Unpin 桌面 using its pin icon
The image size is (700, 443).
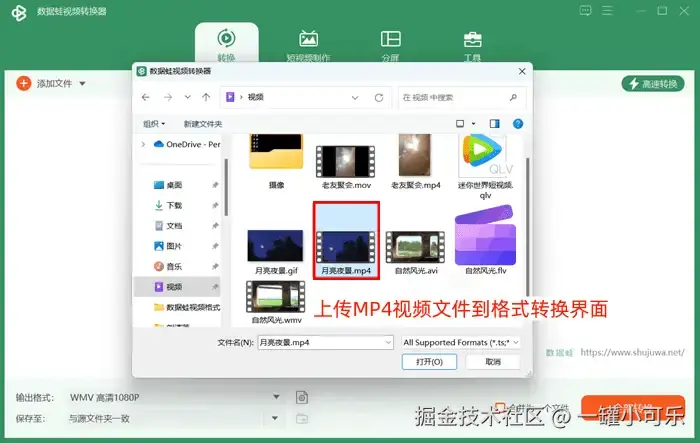tap(215, 185)
